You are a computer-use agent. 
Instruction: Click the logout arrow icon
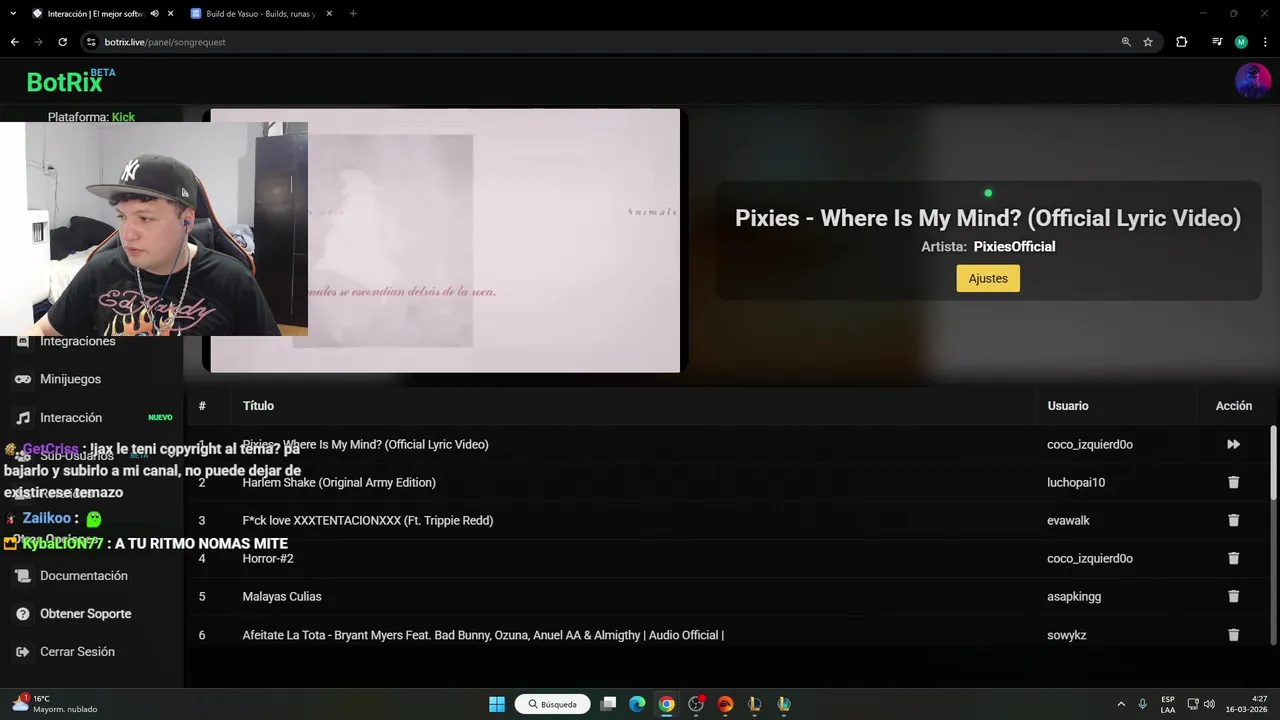22,652
